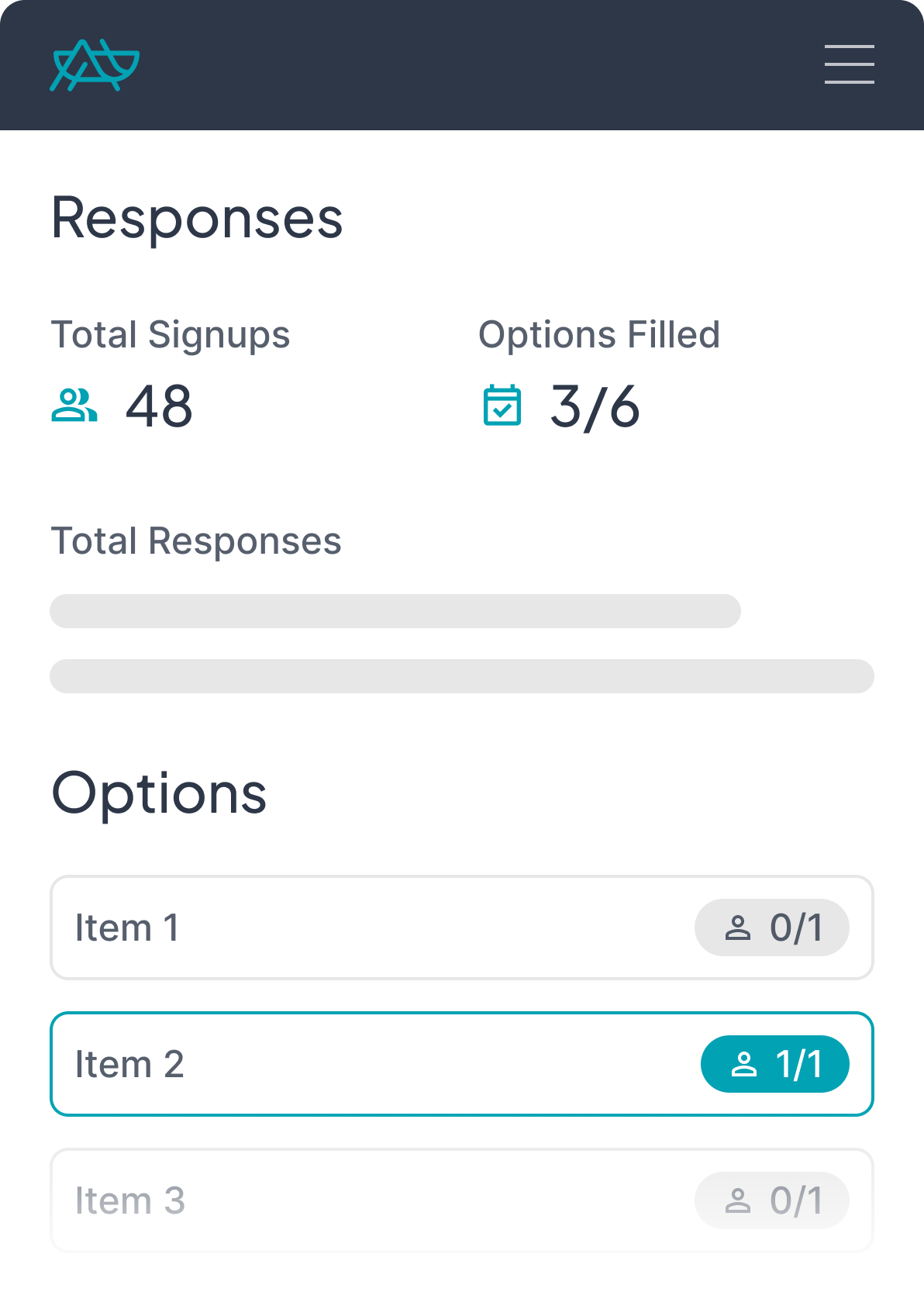
Task: Click the grasshopper logo in header
Action: tap(95, 65)
